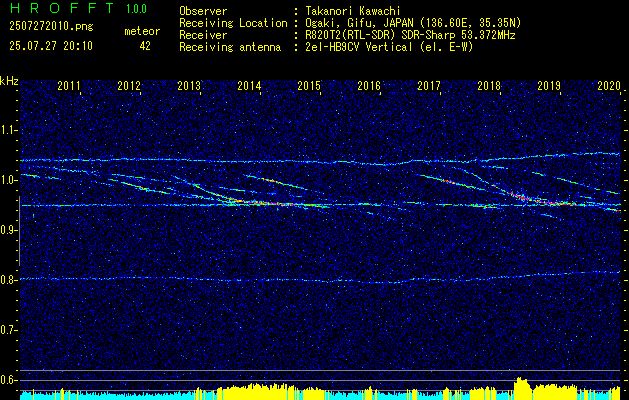The width and height of the screenshot is (629, 400).
Task: Select the observer name Takanori Kawachi
Action: [353, 11]
